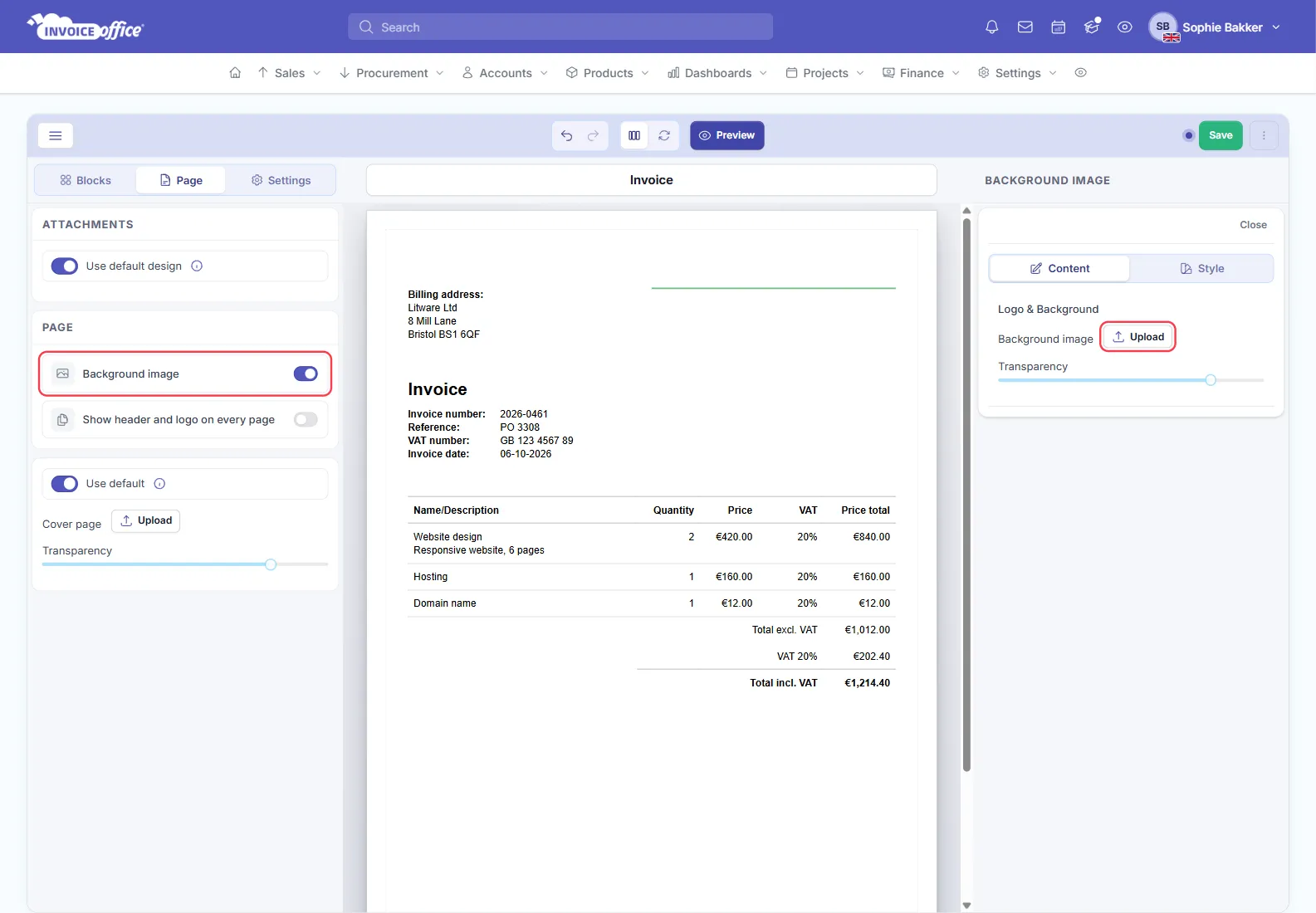Select the Content tab
Screen dimensions: 1316x913
(x=1059, y=269)
